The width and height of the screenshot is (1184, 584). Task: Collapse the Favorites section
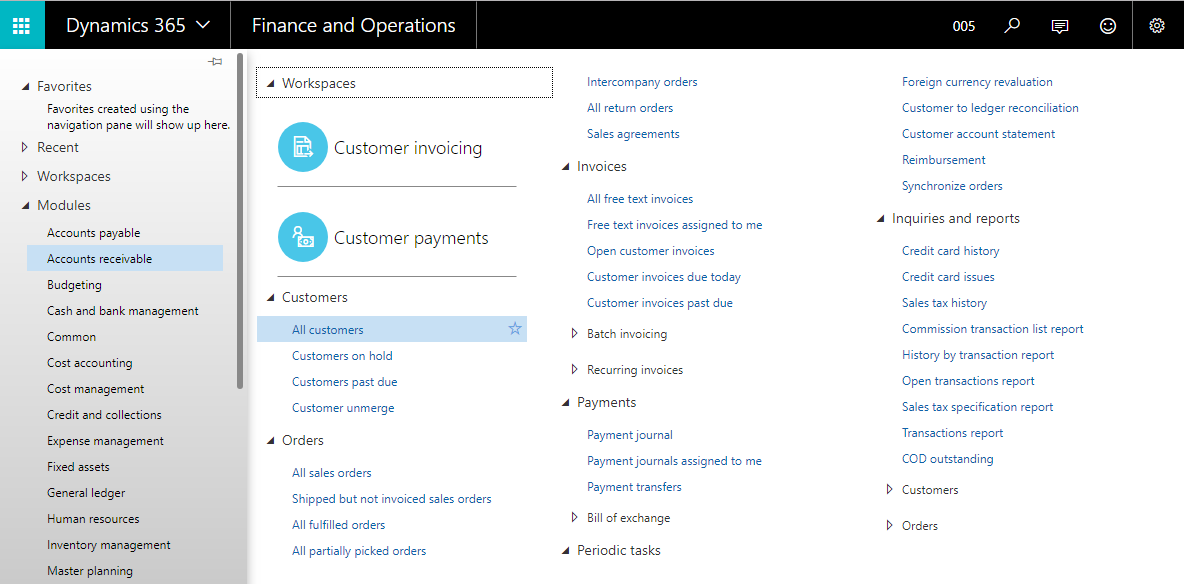(x=26, y=87)
